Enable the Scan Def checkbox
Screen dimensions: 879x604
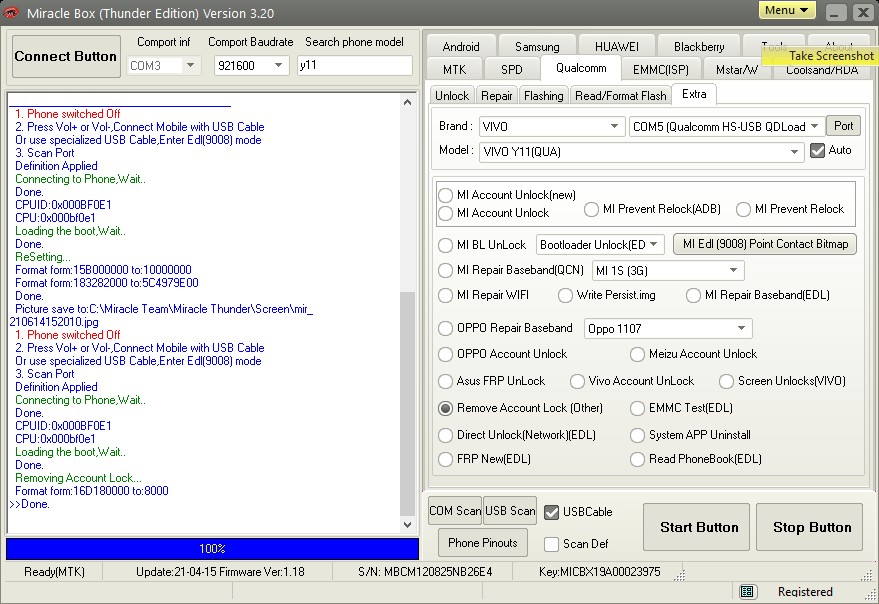pyautogui.click(x=552, y=544)
